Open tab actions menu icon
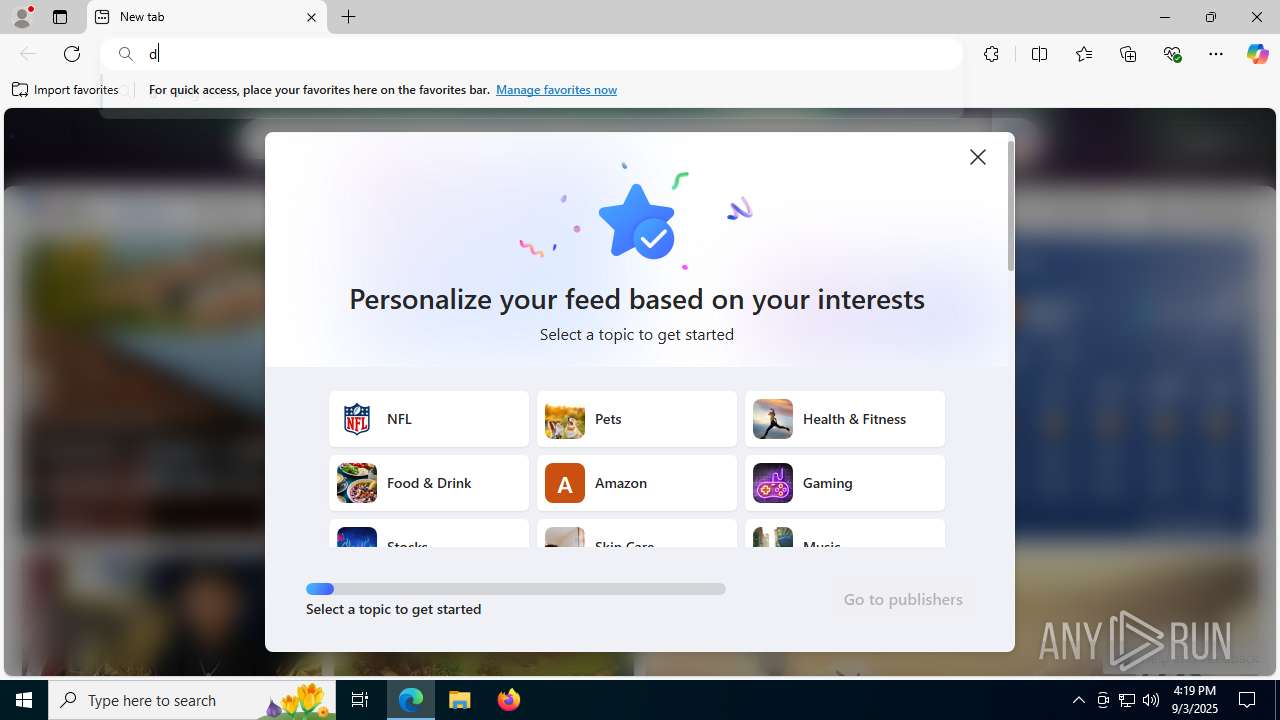Image resolution: width=1280 pixels, height=720 pixels. click(60, 17)
